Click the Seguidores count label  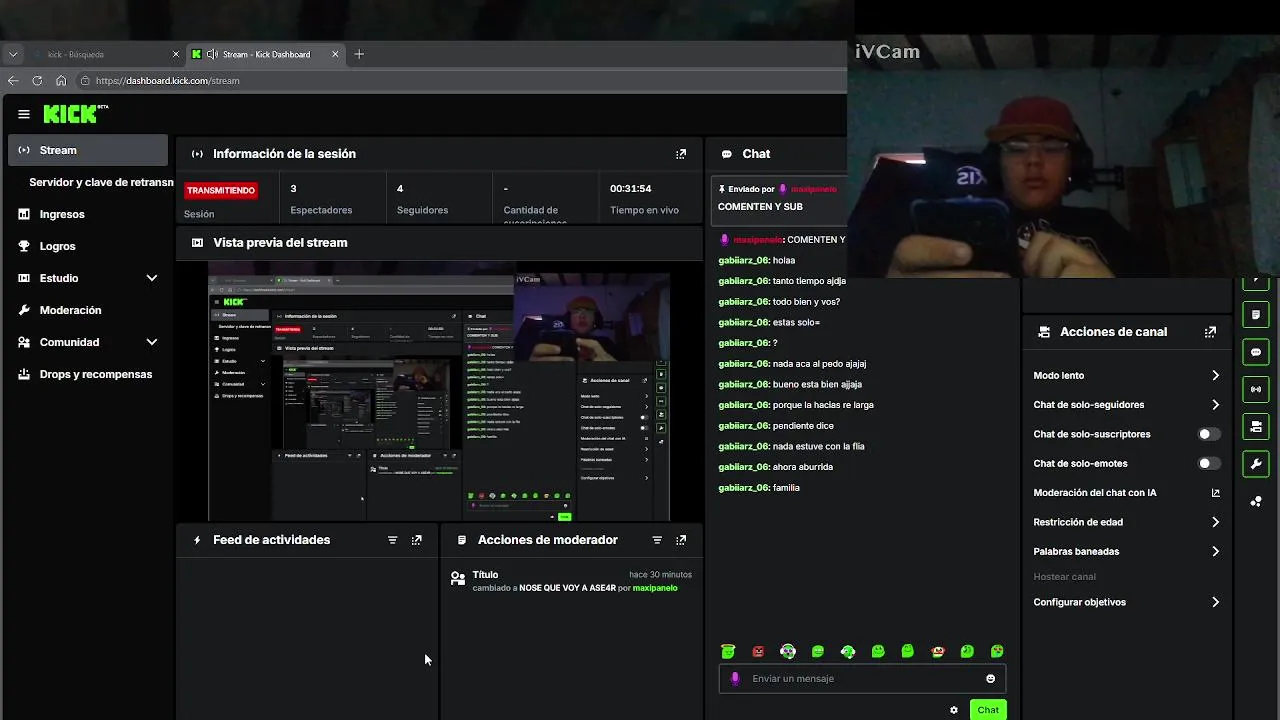pos(422,210)
